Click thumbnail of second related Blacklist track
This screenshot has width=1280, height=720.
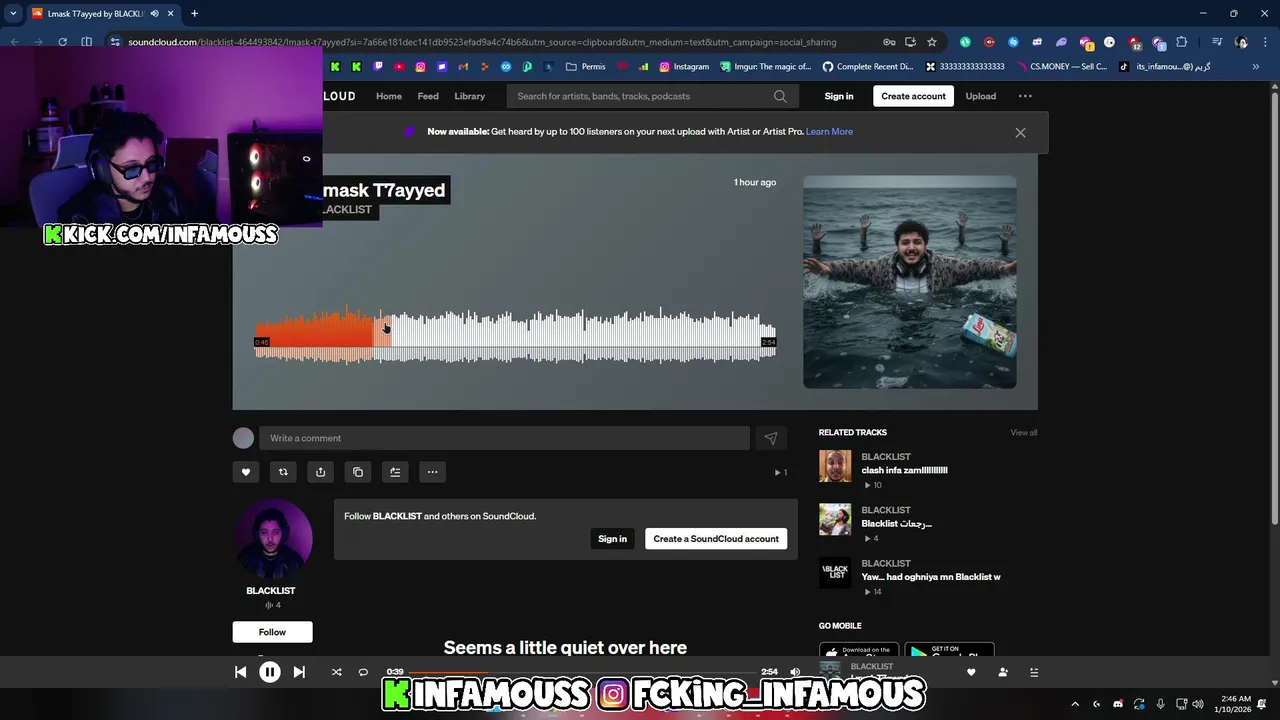[835, 519]
